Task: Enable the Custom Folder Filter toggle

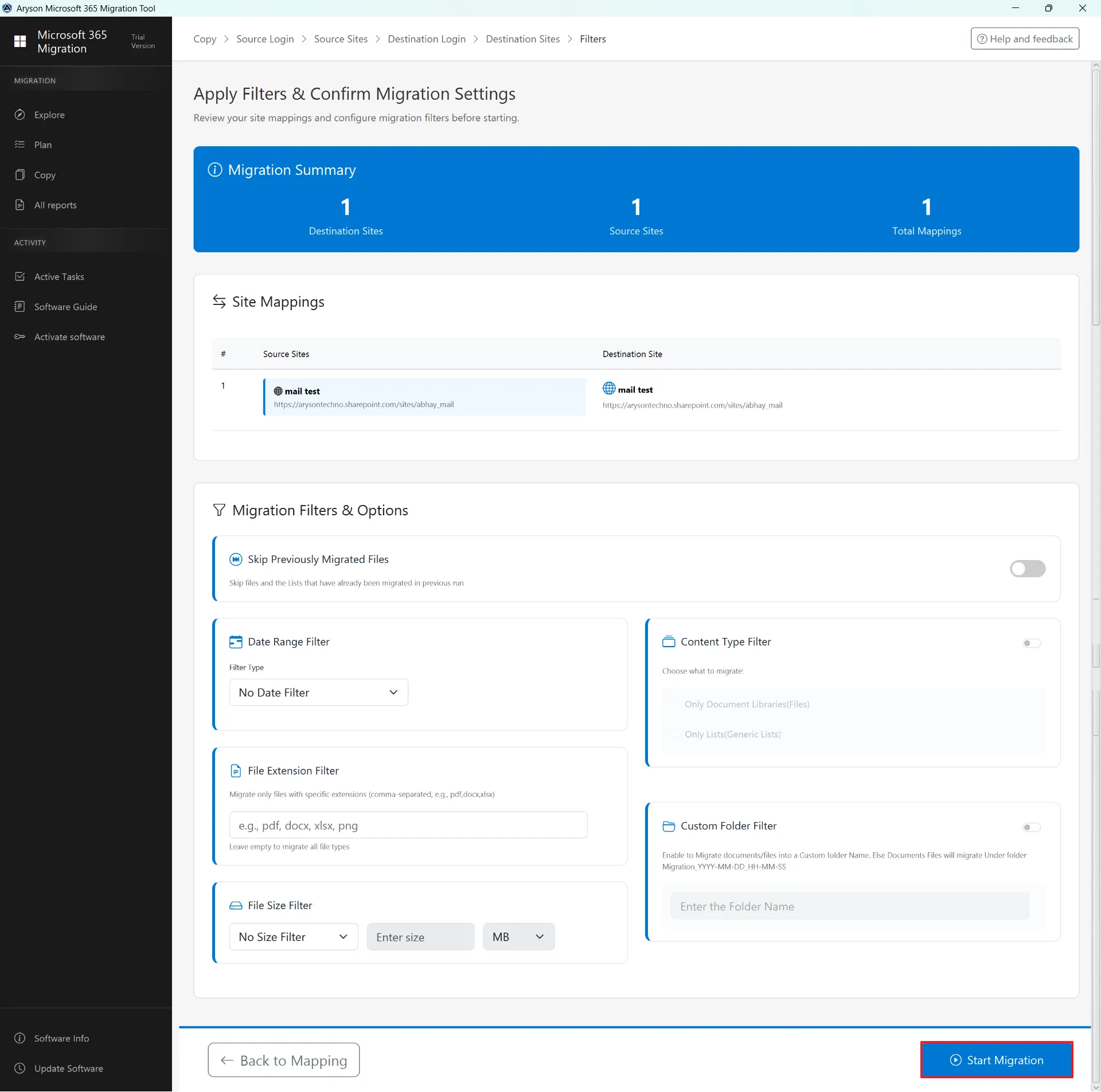Action: 1031,827
